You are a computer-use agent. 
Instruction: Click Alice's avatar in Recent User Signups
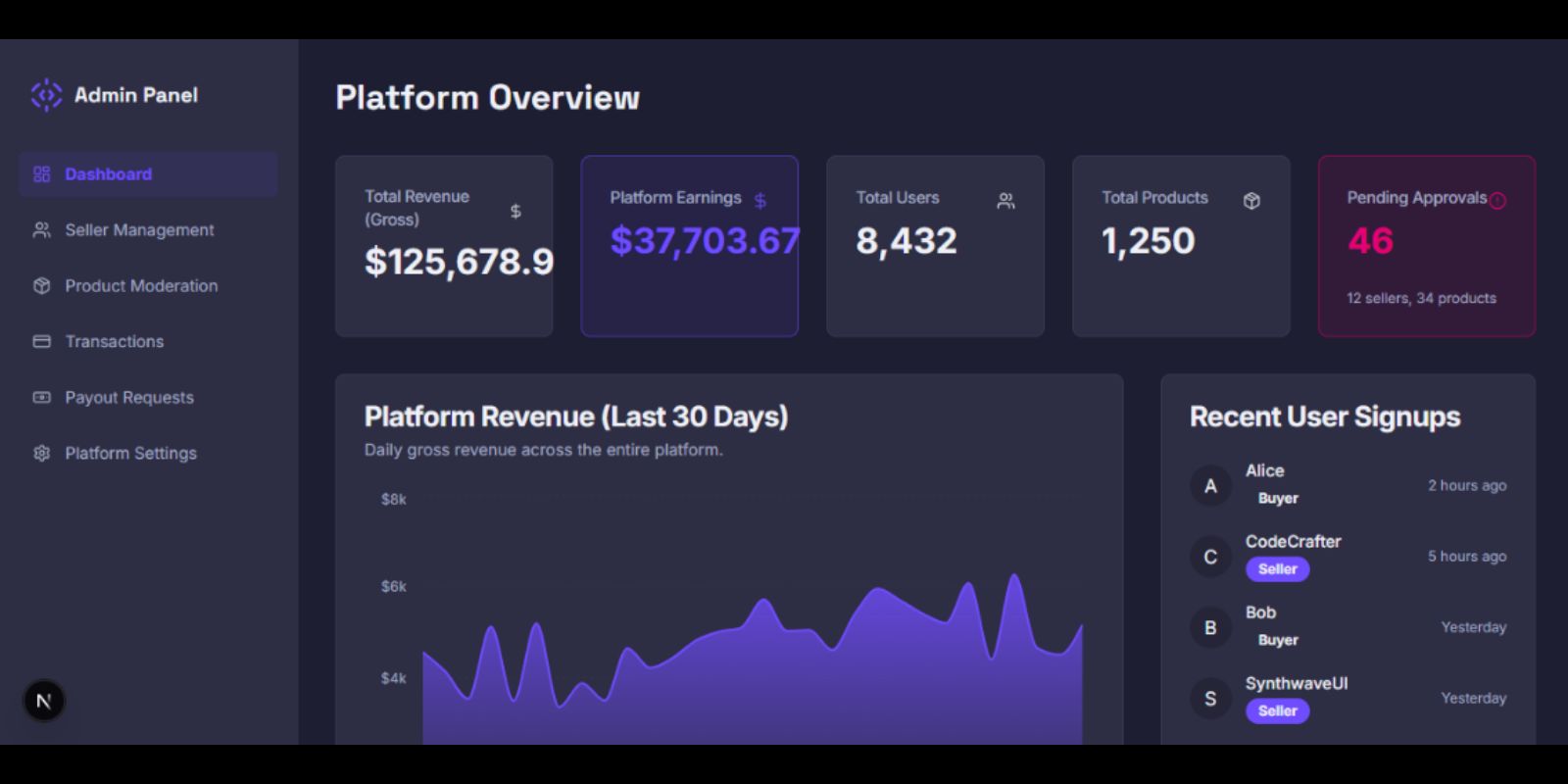[x=1210, y=485]
